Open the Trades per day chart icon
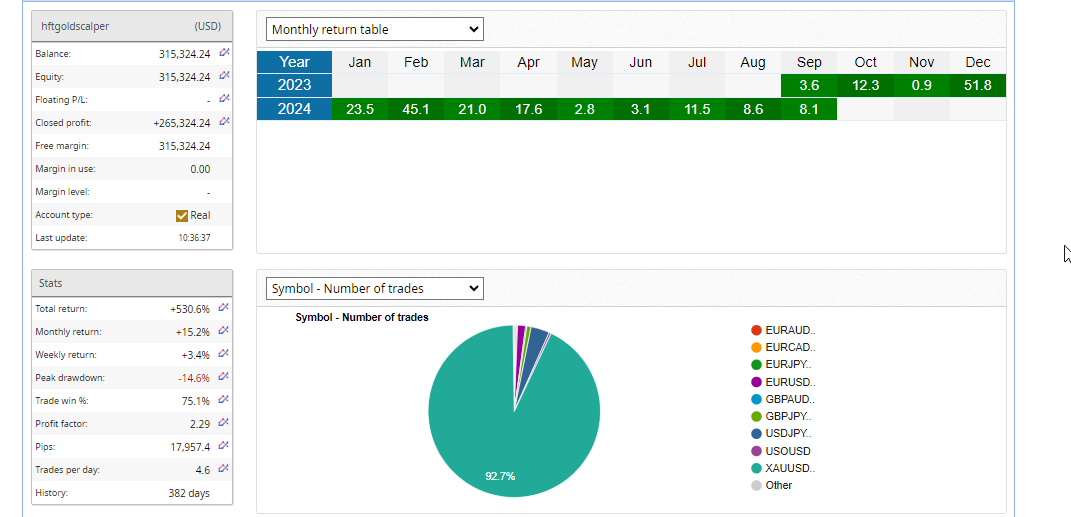 click(x=224, y=469)
